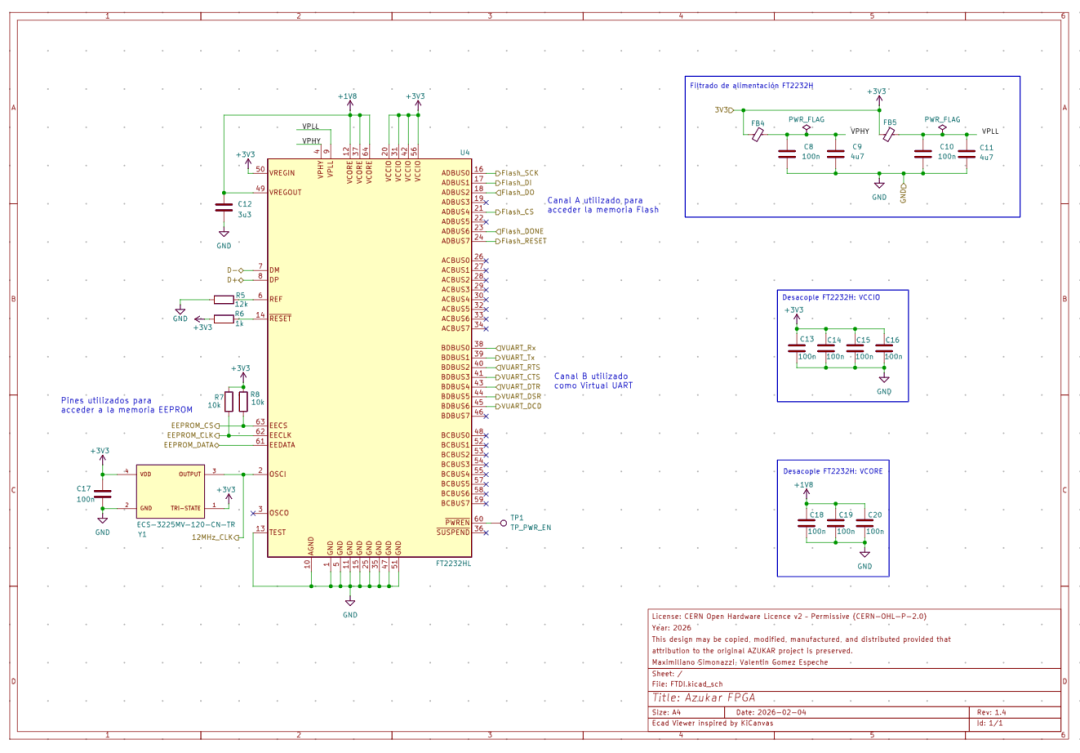Click the Flash_CS net label
This screenshot has width=1080, height=753.
tap(517, 212)
